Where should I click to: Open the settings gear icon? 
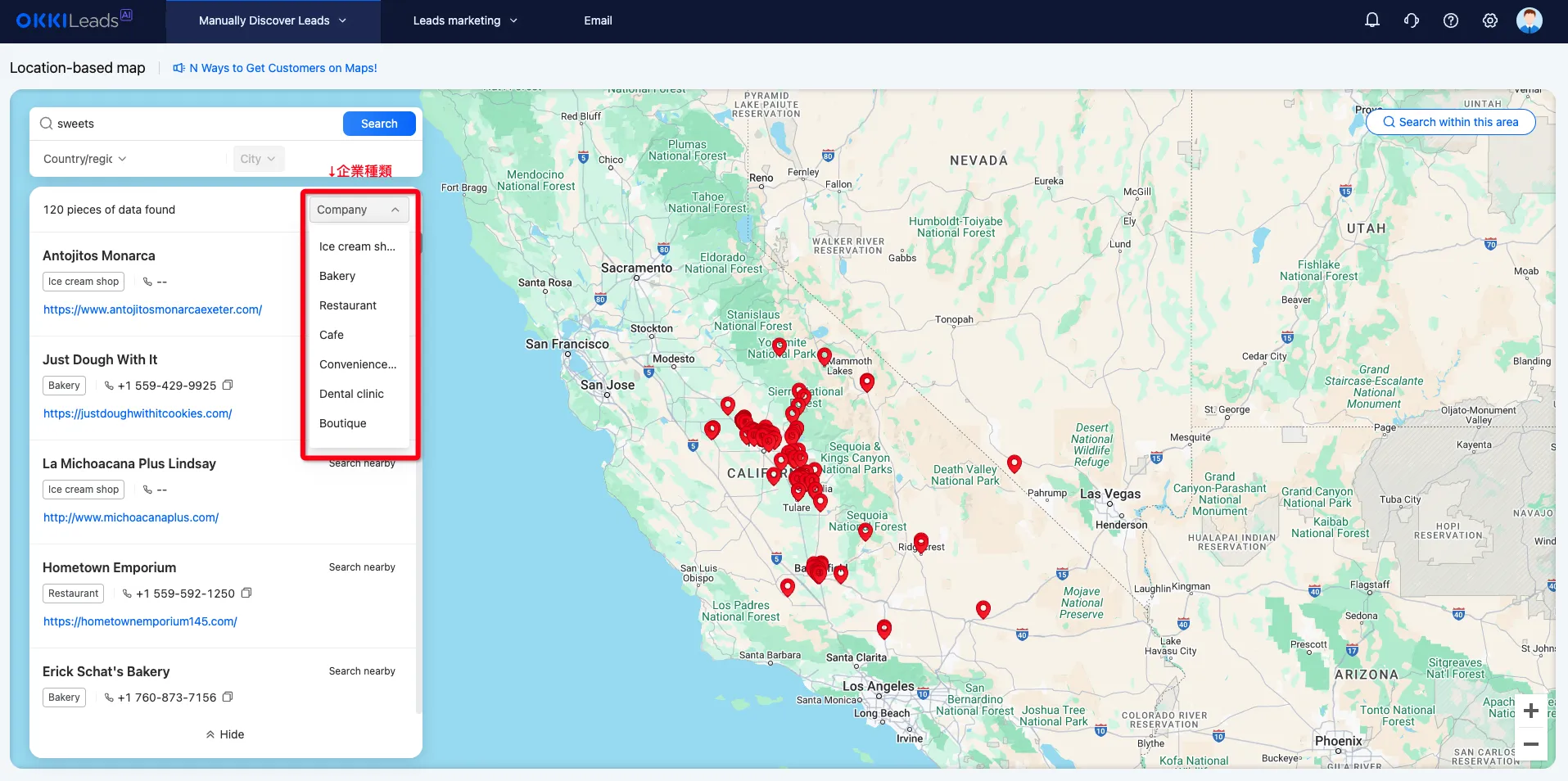[1490, 20]
